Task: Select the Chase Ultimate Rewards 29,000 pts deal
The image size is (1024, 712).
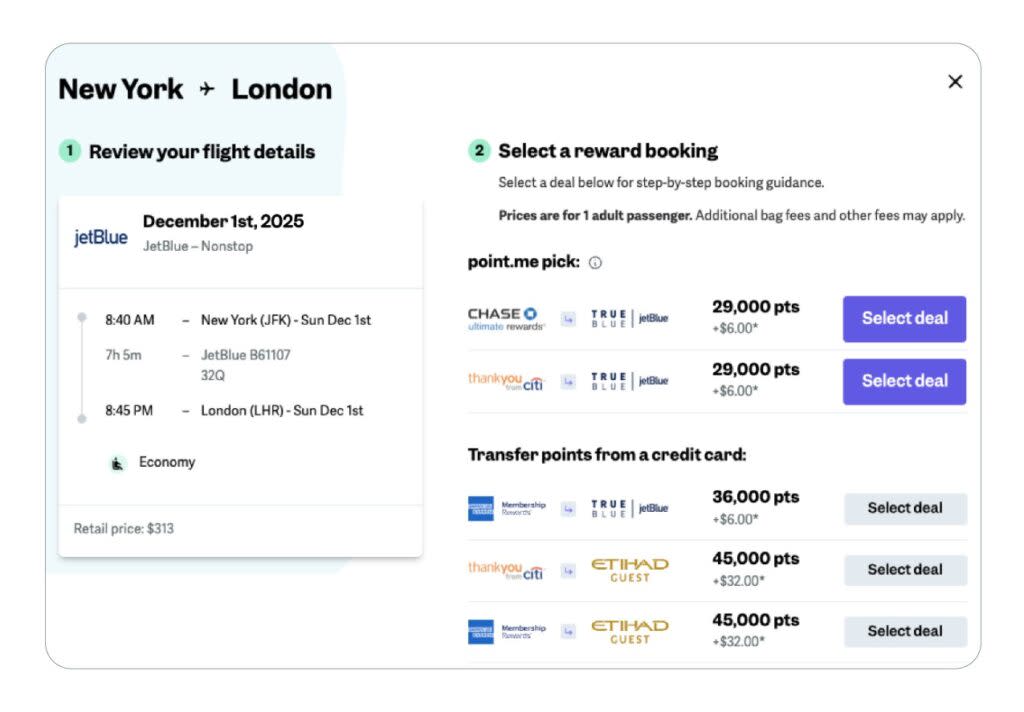Action: 904,319
